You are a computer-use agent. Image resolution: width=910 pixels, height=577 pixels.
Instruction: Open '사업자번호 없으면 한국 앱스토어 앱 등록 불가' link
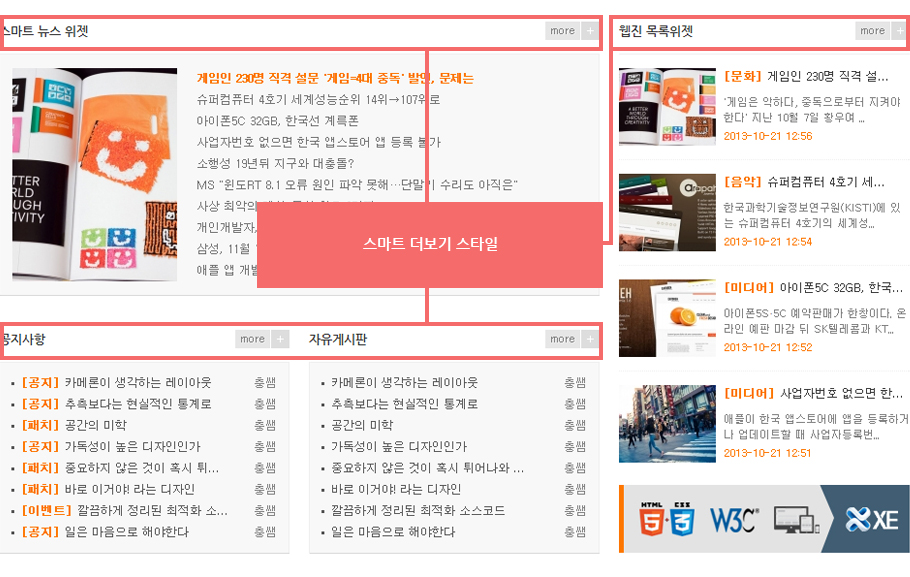point(319,142)
